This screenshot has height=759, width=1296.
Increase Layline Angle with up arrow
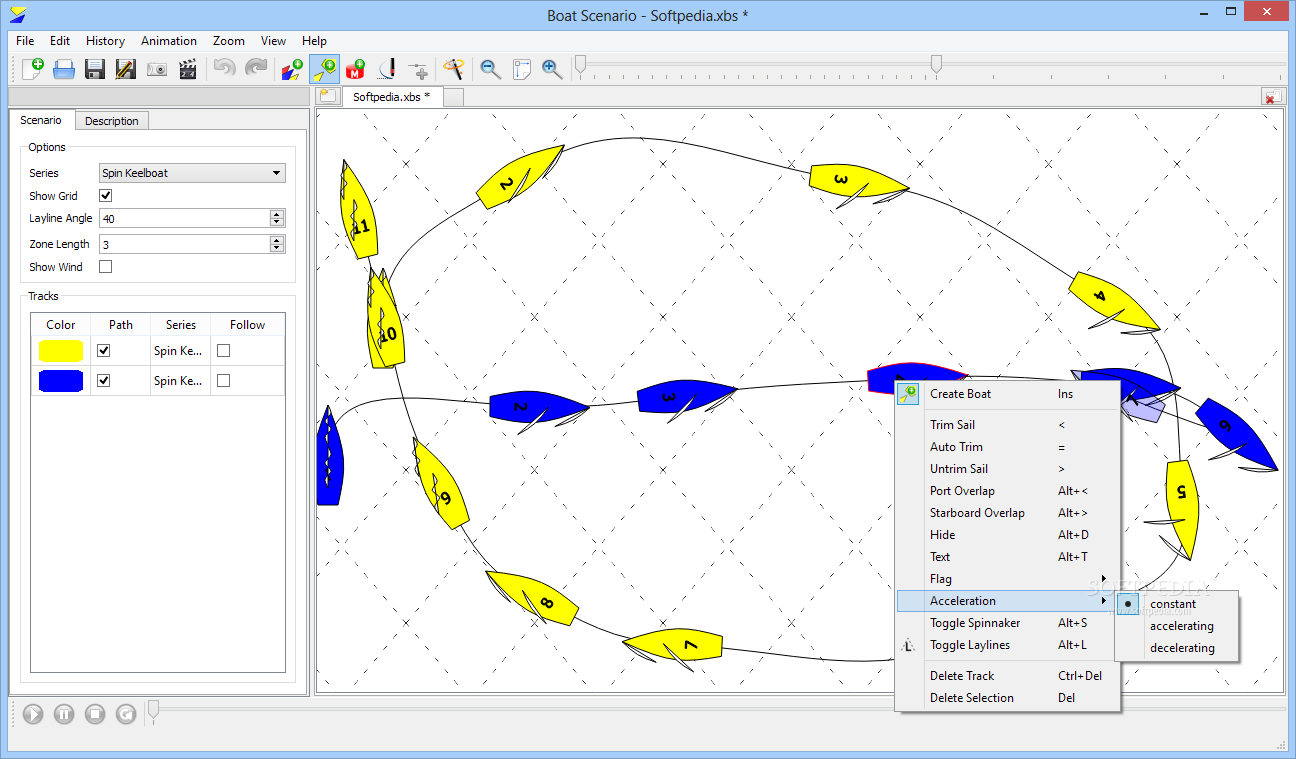tap(277, 214)
